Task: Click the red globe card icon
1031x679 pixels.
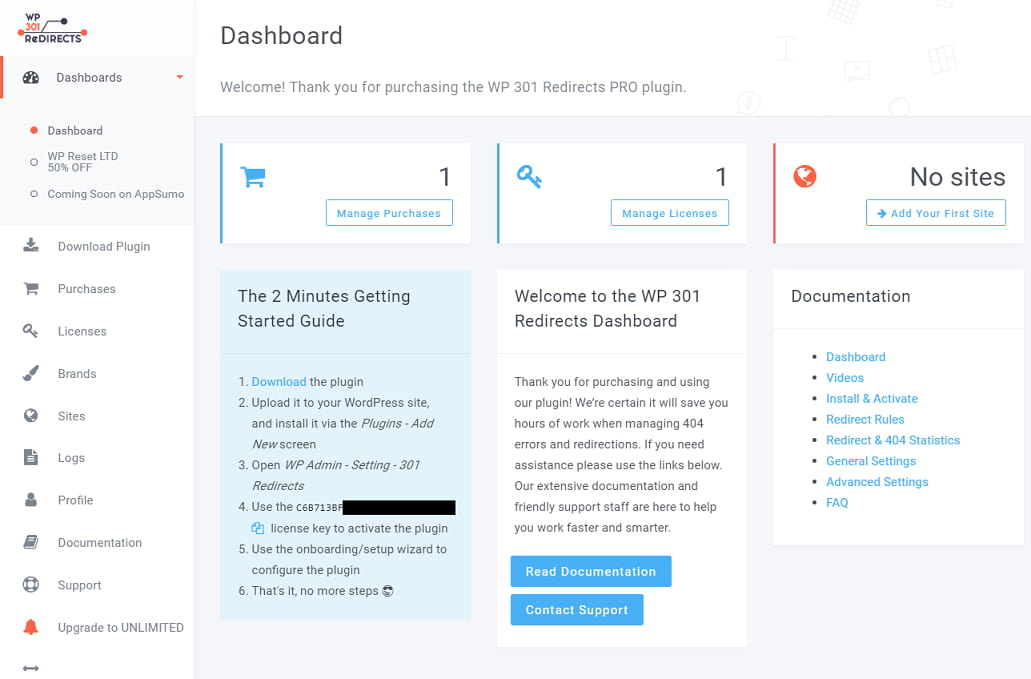Action: 805,176
